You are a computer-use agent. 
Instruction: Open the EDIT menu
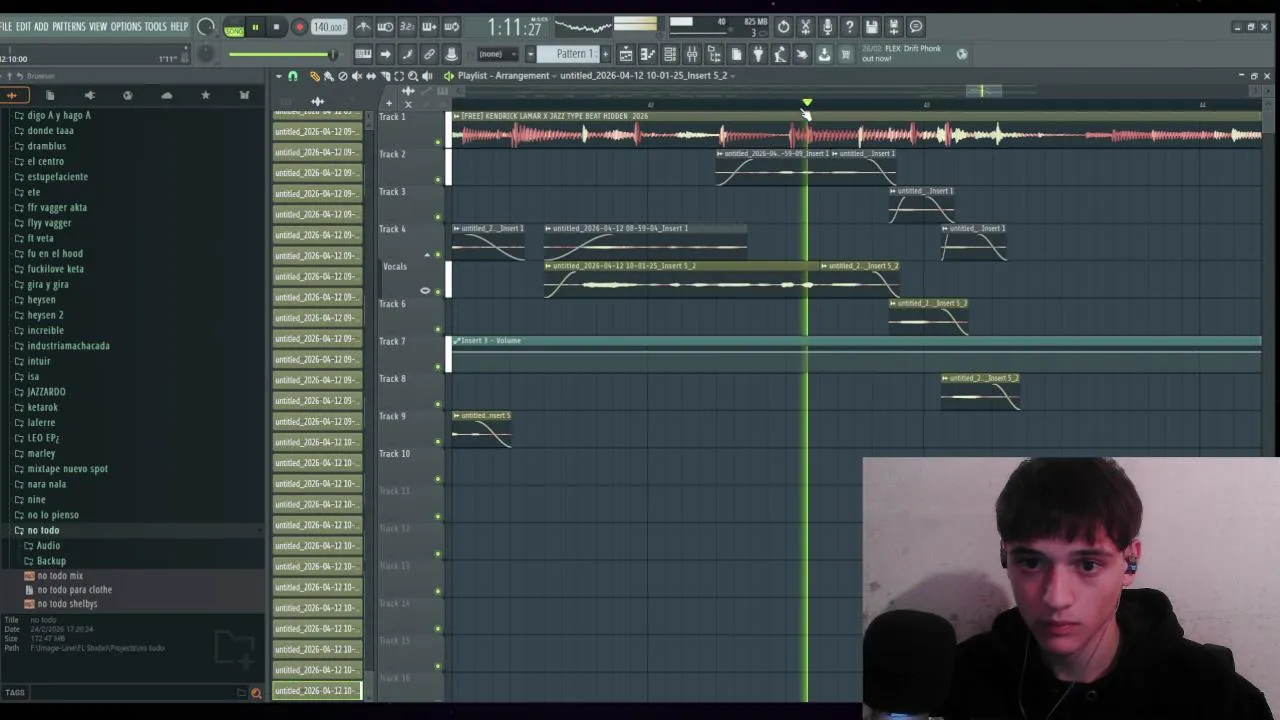point(23,26)
